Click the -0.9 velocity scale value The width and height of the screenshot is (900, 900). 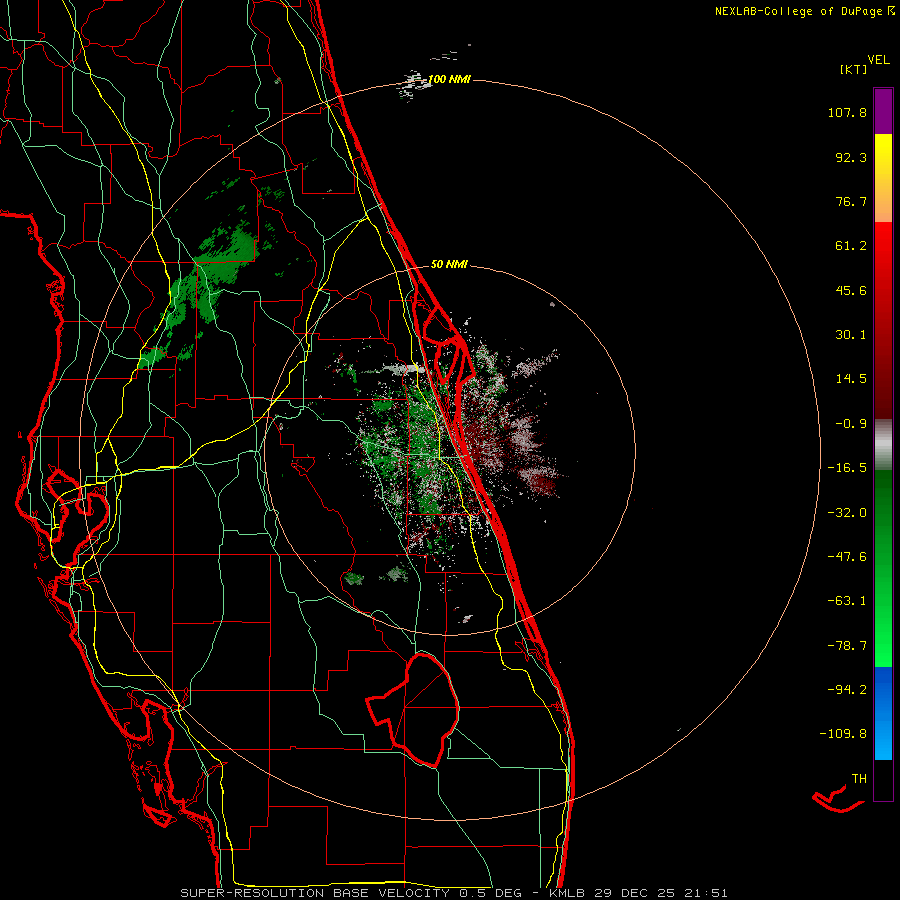[x=851, y=424]
